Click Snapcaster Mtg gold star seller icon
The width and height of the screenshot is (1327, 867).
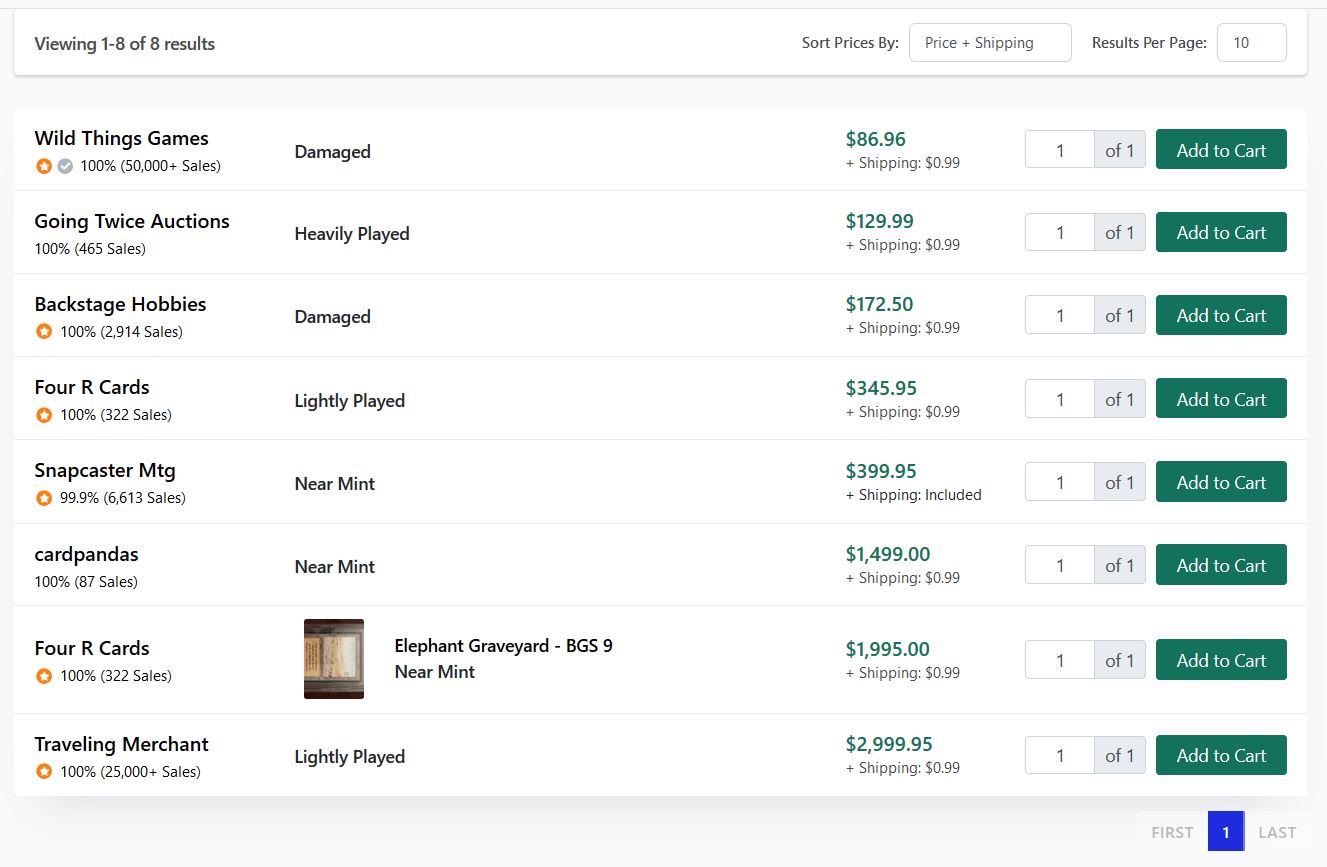click(x=44, y=498)
